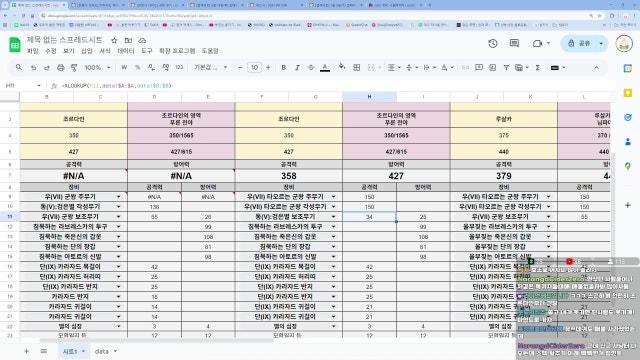Open the cell borders tool
The width and height of the screenshot is (640, 360).
(356, 67)
